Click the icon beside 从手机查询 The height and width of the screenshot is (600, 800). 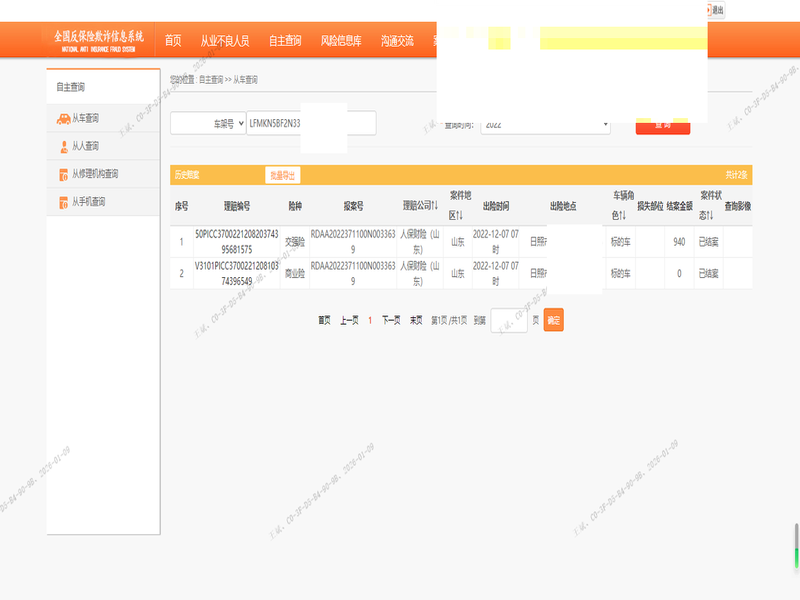[x=63, y=202]
